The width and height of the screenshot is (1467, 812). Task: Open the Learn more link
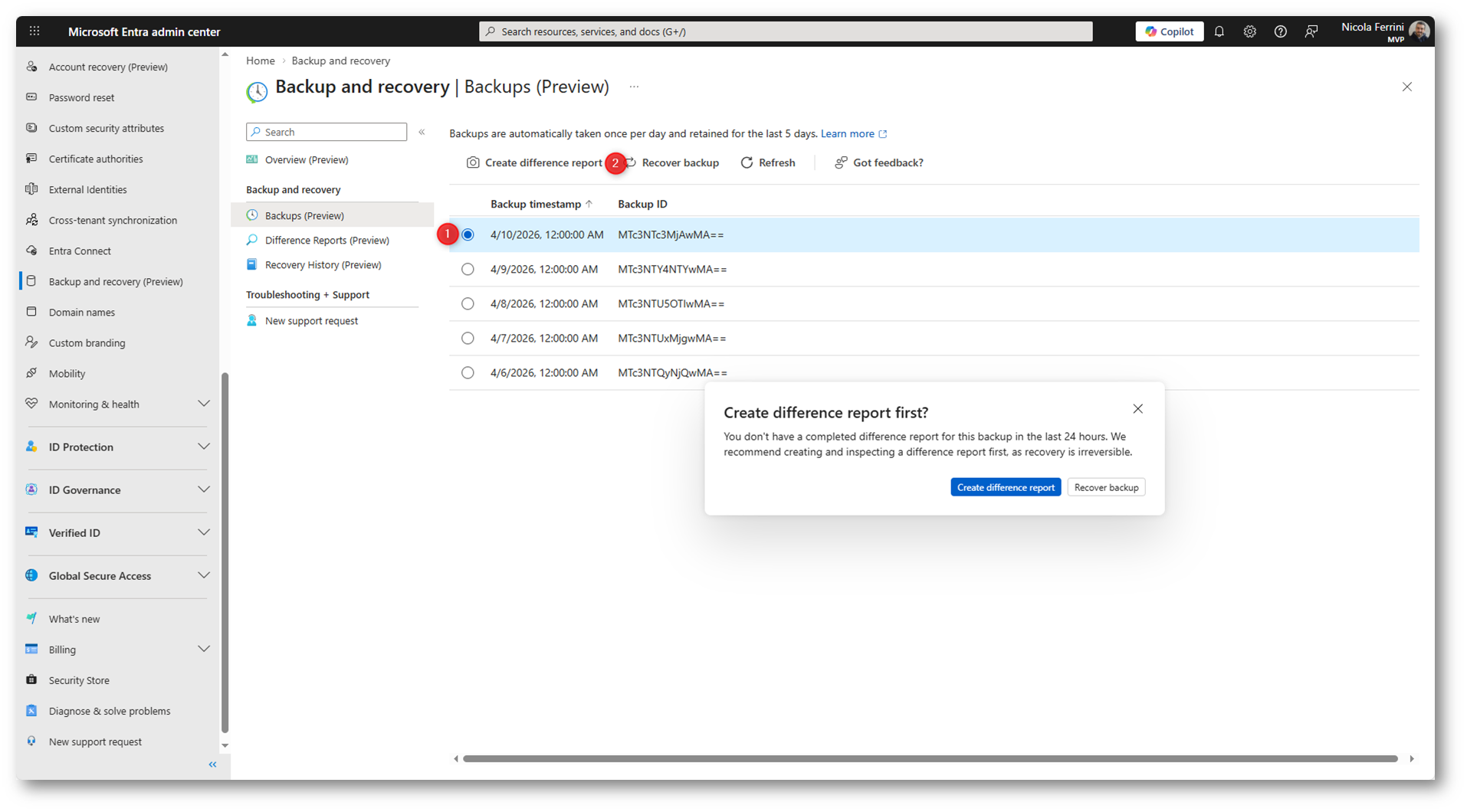[854, 133]
